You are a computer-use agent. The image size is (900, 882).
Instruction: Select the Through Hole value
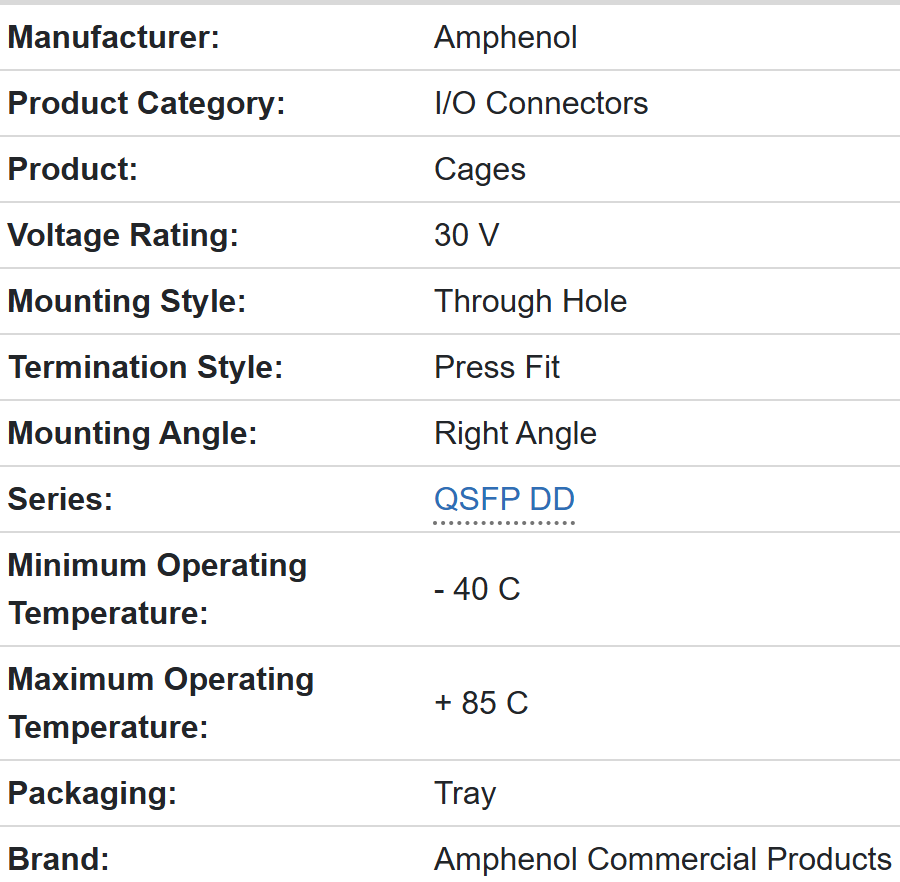530,302
